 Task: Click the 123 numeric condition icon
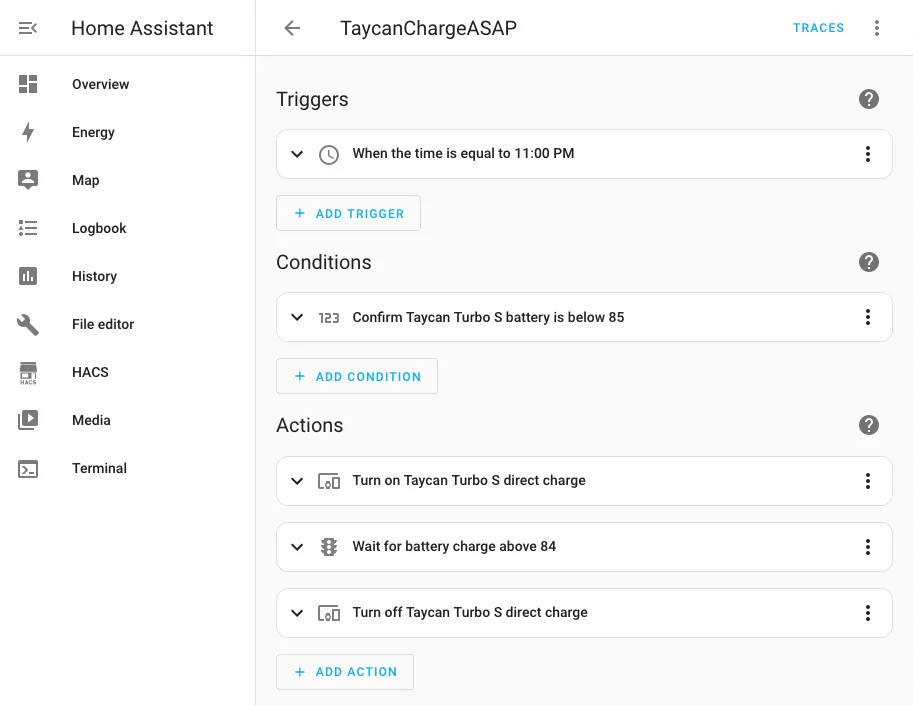point(329,317)
